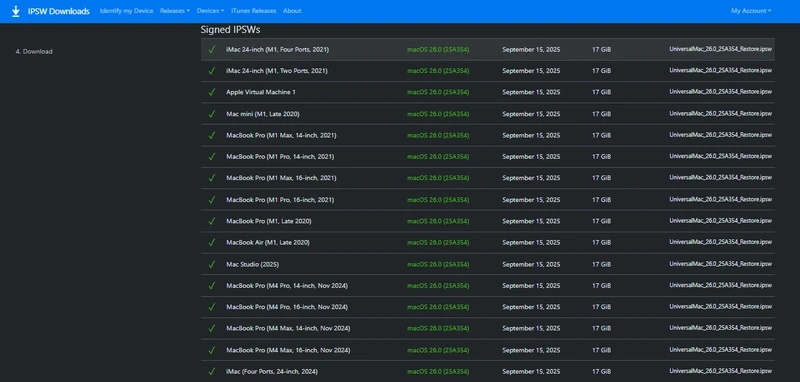
Task: Click IPSW filename in Mac Studio 2025 row
Action: pos(720,264)
